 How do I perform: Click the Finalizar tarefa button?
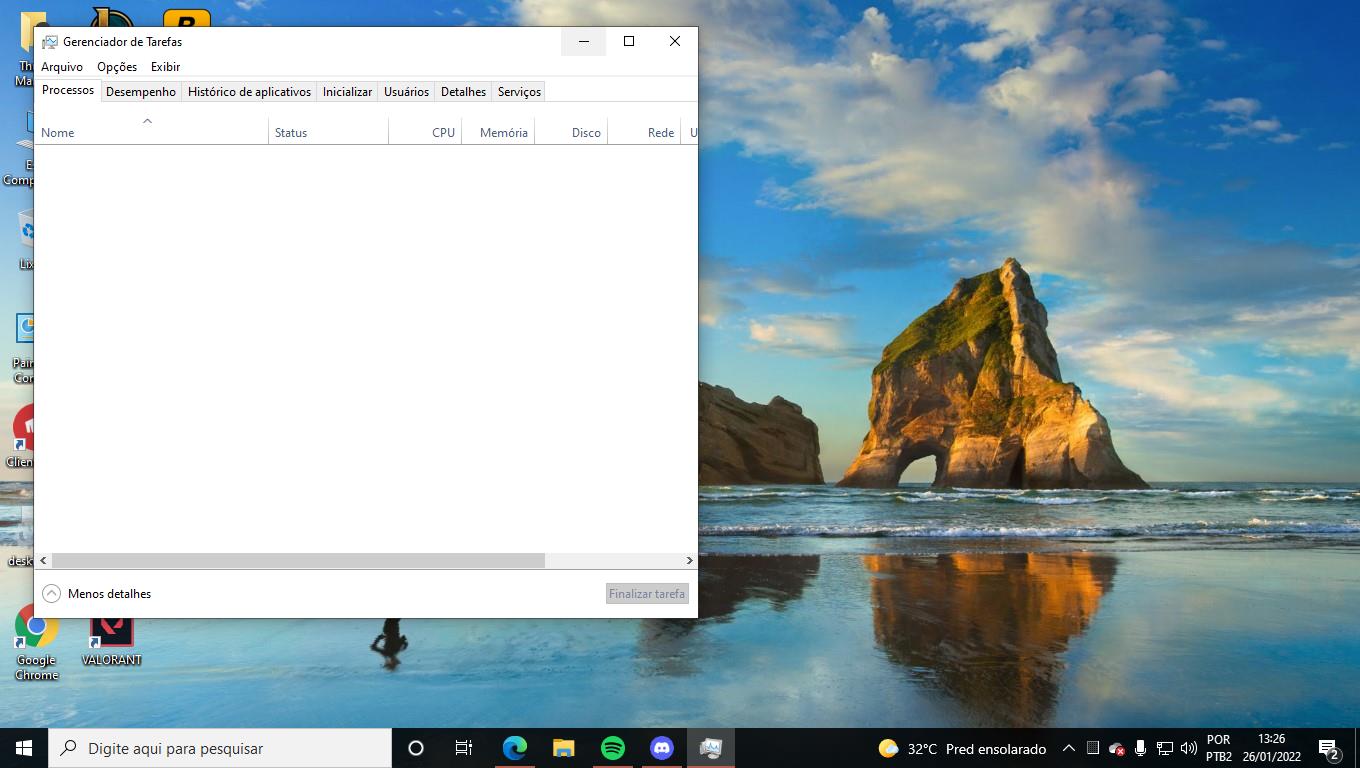point(647,594)
